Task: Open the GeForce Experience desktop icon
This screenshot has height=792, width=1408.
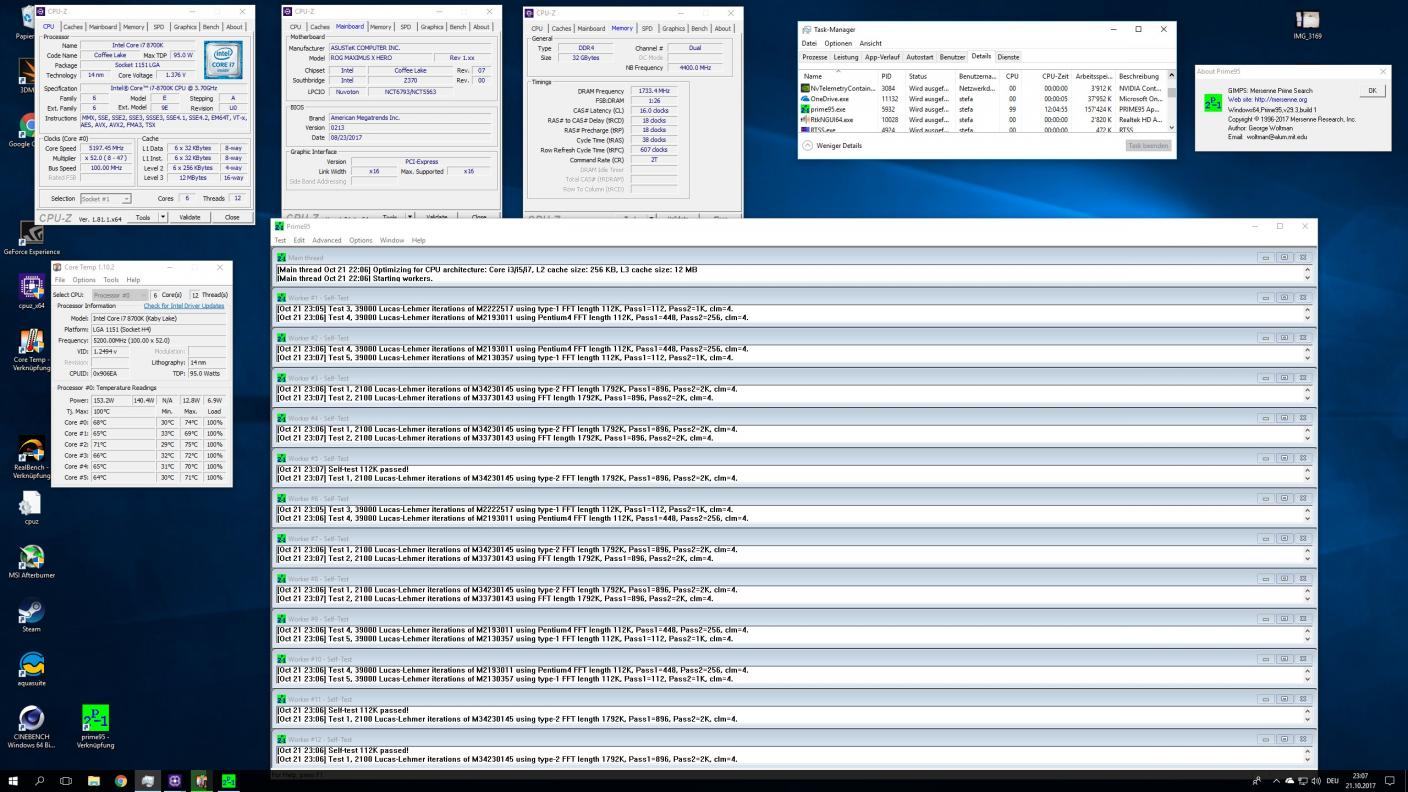Action: point(31,238)
